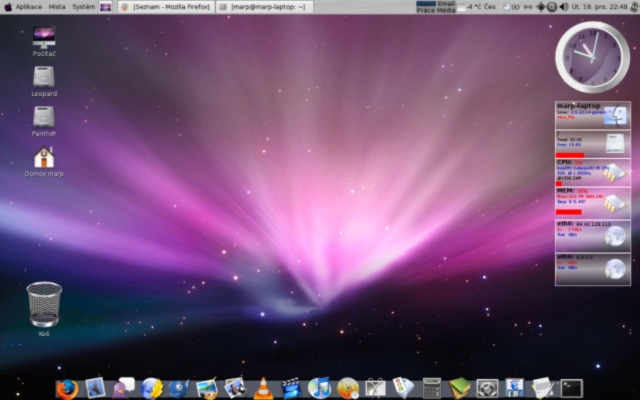Viewport: 640px width, 400px height.
Task: Click the date and time Út 18. pro
Action: pos(599,7)
